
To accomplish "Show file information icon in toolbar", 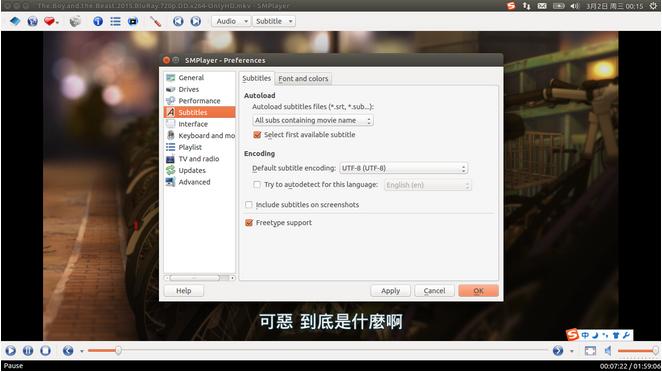I will point(98,21).
